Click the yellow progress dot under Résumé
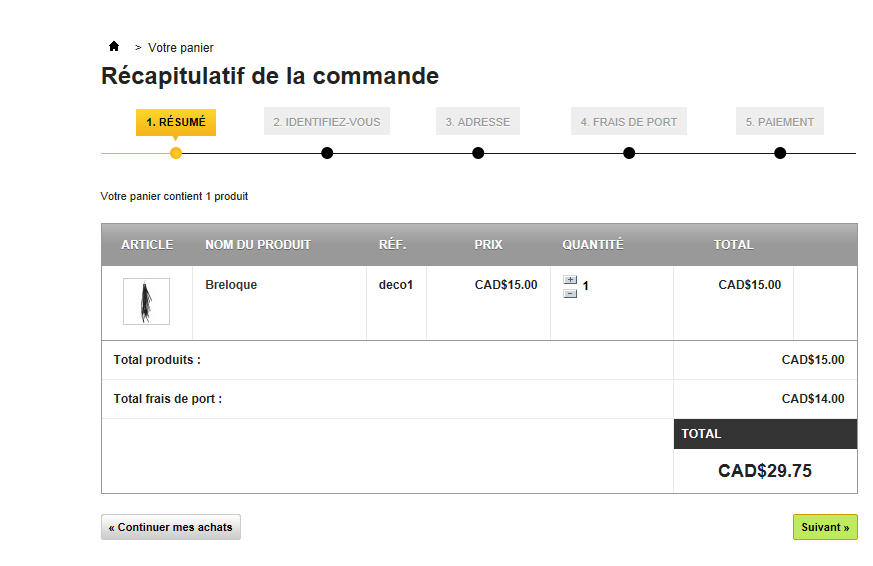The image size is (873, 566). click(176, 153)
